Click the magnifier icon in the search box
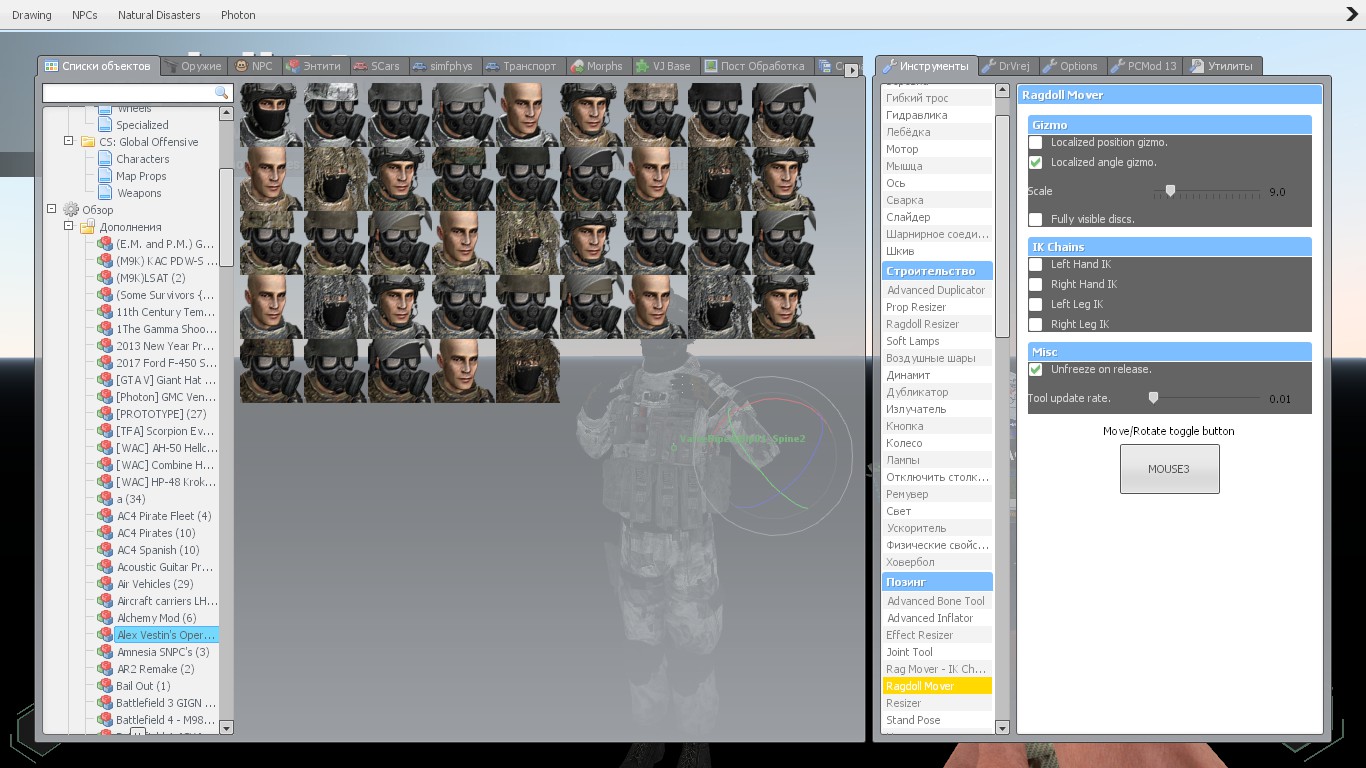This screenshot has height=768, width=1366. click(x=222, y=92)
